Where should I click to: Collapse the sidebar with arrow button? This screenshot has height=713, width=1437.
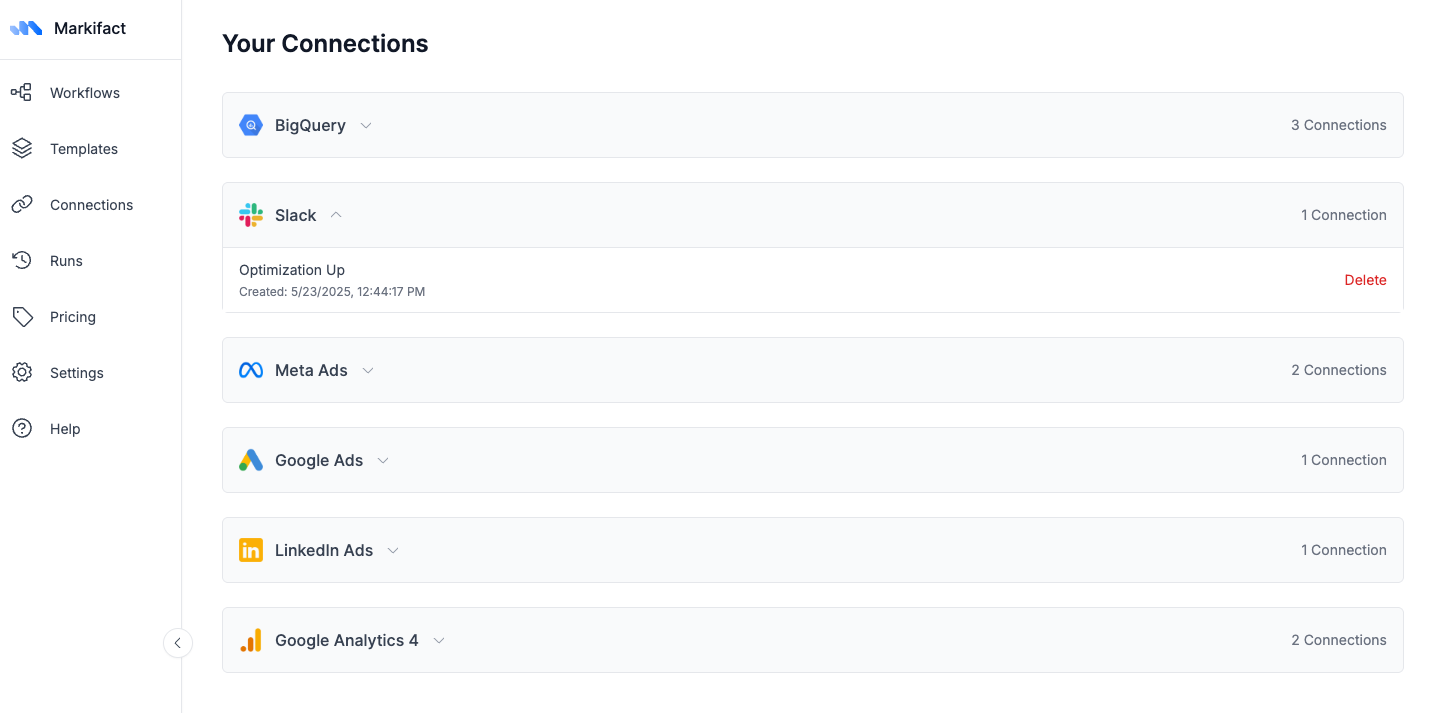(x=177, y=643)
